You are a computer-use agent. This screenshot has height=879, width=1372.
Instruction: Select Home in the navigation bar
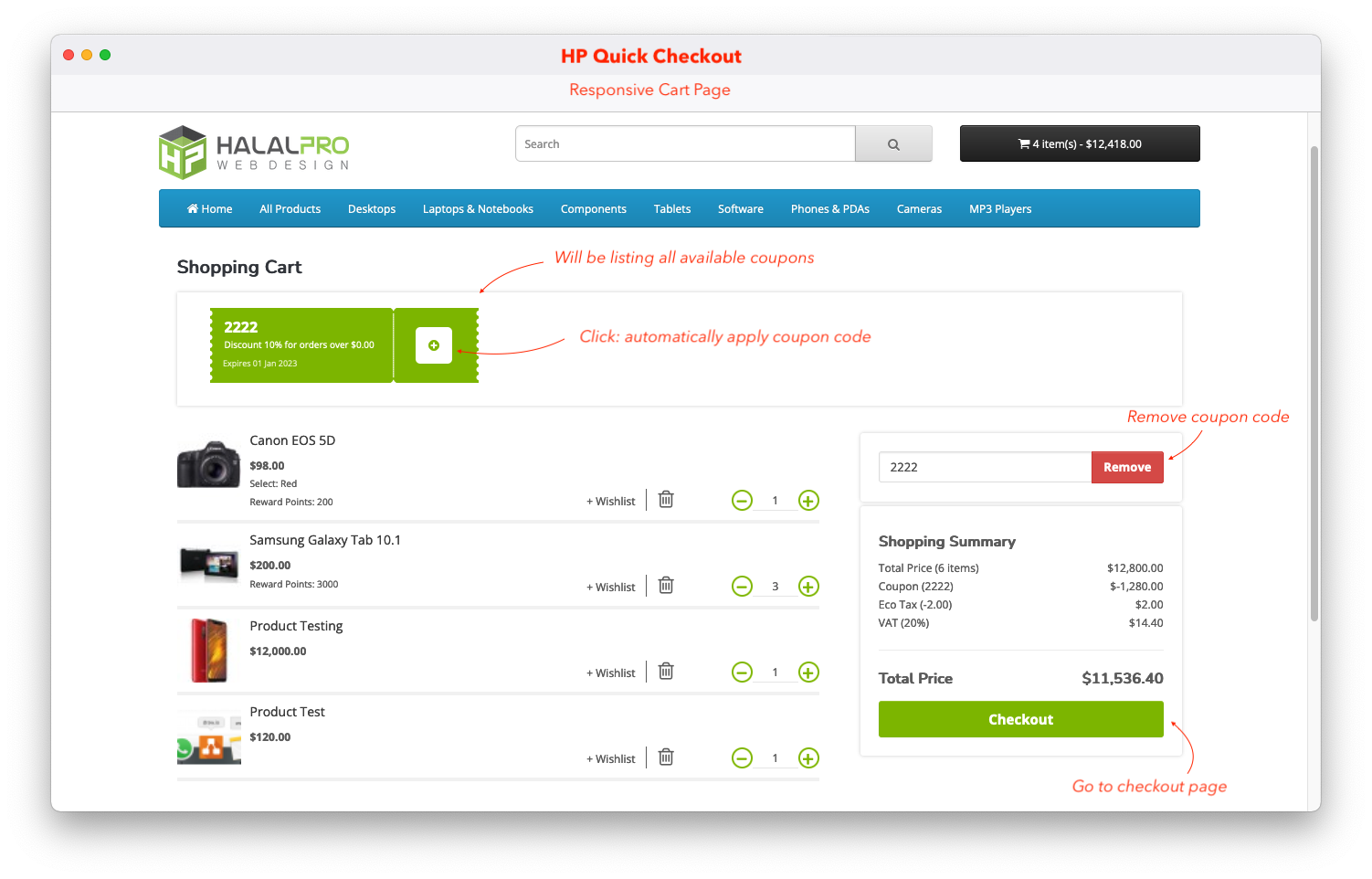click(210, 209)
